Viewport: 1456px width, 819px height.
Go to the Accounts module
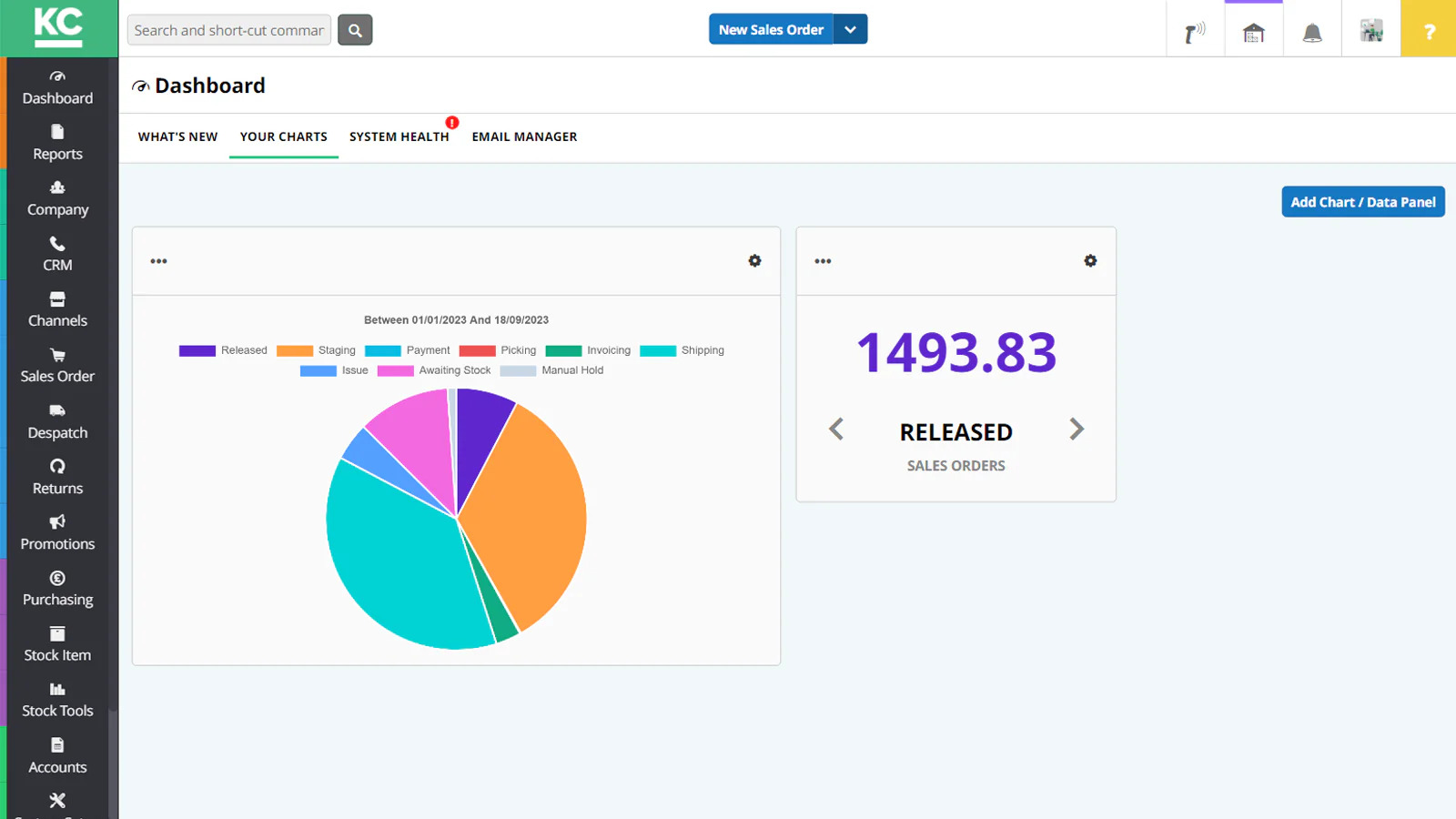coord(57,756)
